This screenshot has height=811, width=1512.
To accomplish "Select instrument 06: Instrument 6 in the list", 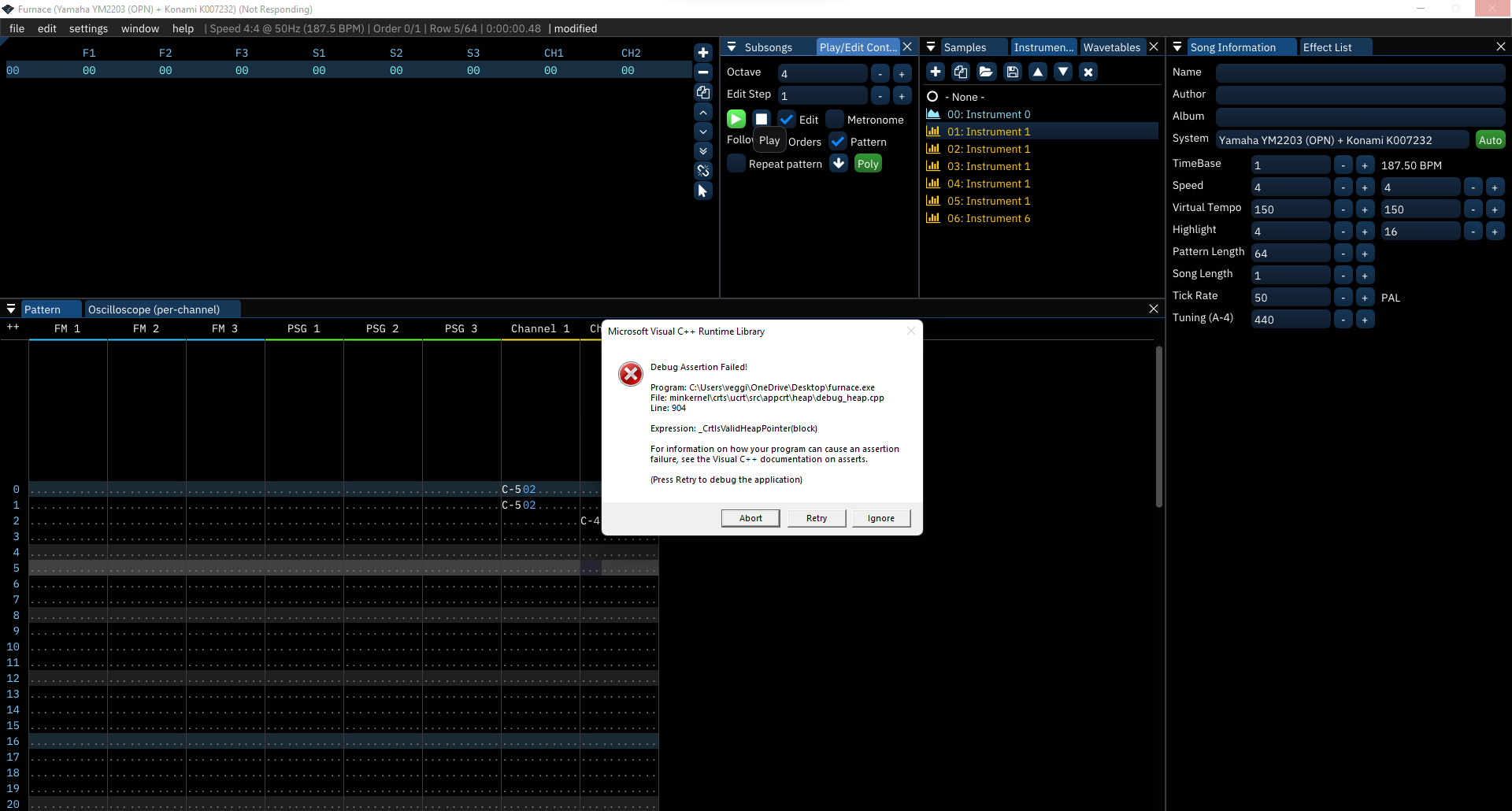I will (987, 218).
